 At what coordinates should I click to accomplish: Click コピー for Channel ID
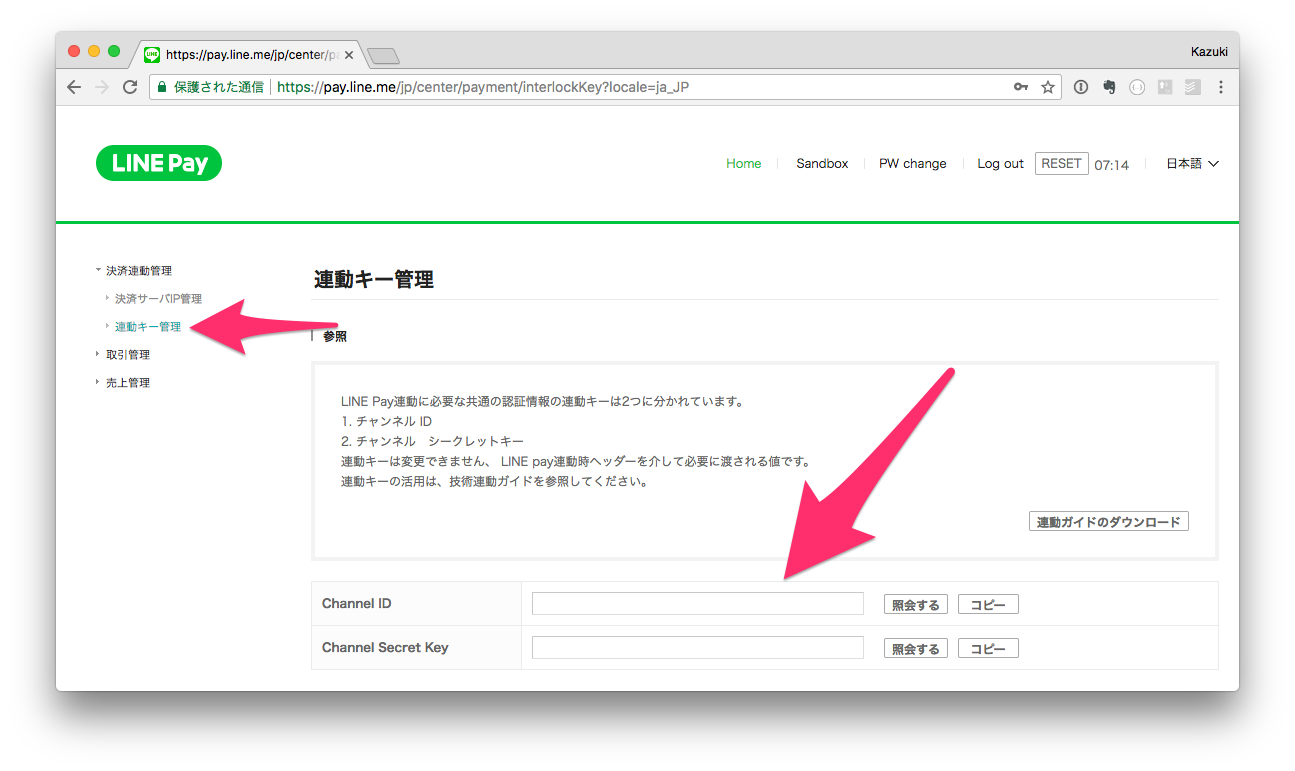[988, 604]
